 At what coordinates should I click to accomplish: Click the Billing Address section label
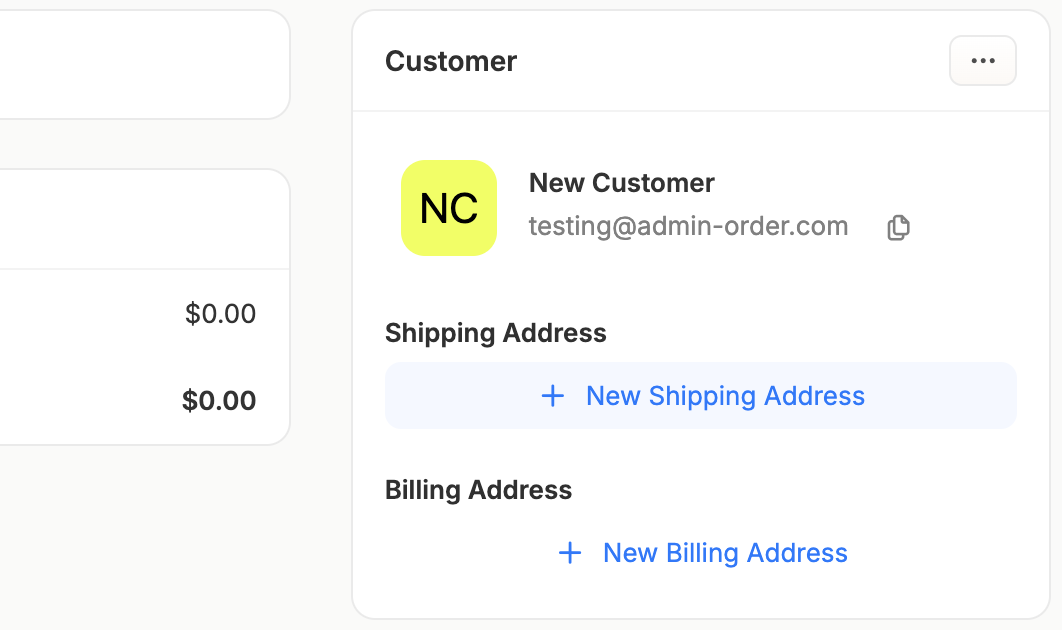(478, 490)
